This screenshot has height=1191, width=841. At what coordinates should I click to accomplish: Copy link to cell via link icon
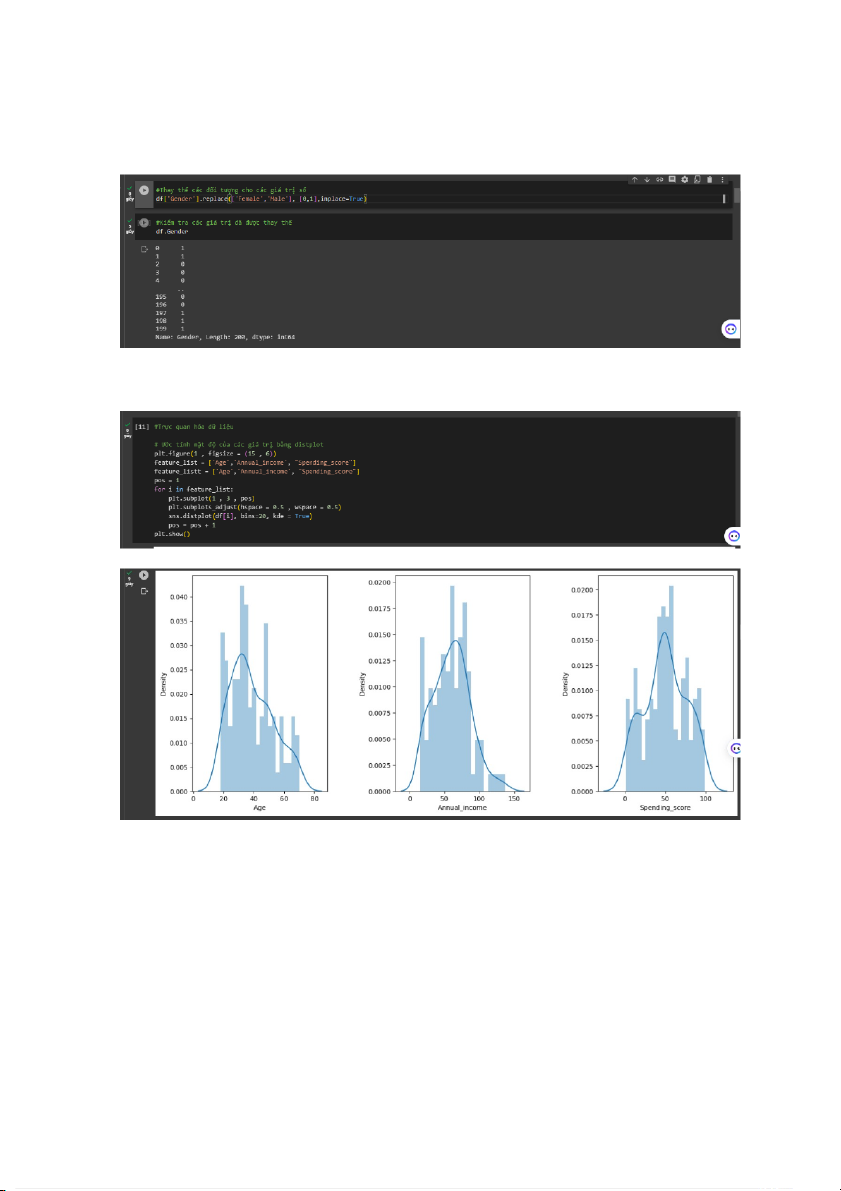click(659, 180)
